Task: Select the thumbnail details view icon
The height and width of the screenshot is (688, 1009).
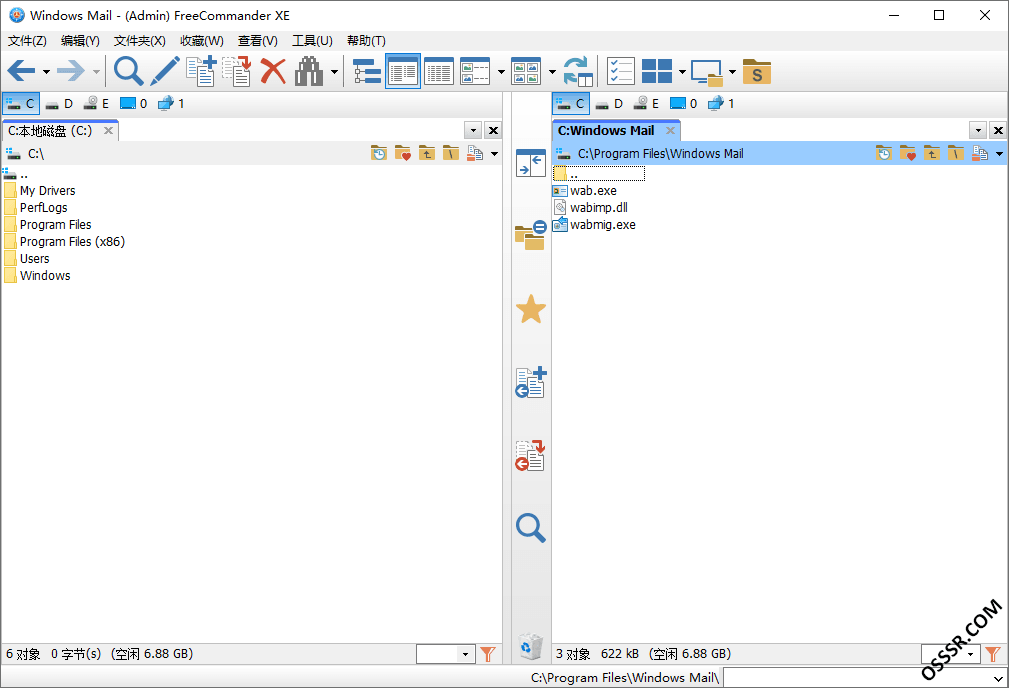Action: point(475,71)
